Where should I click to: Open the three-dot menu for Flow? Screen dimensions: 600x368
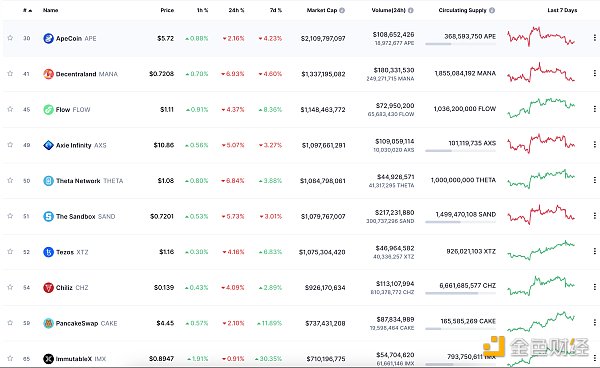[594, 109]
